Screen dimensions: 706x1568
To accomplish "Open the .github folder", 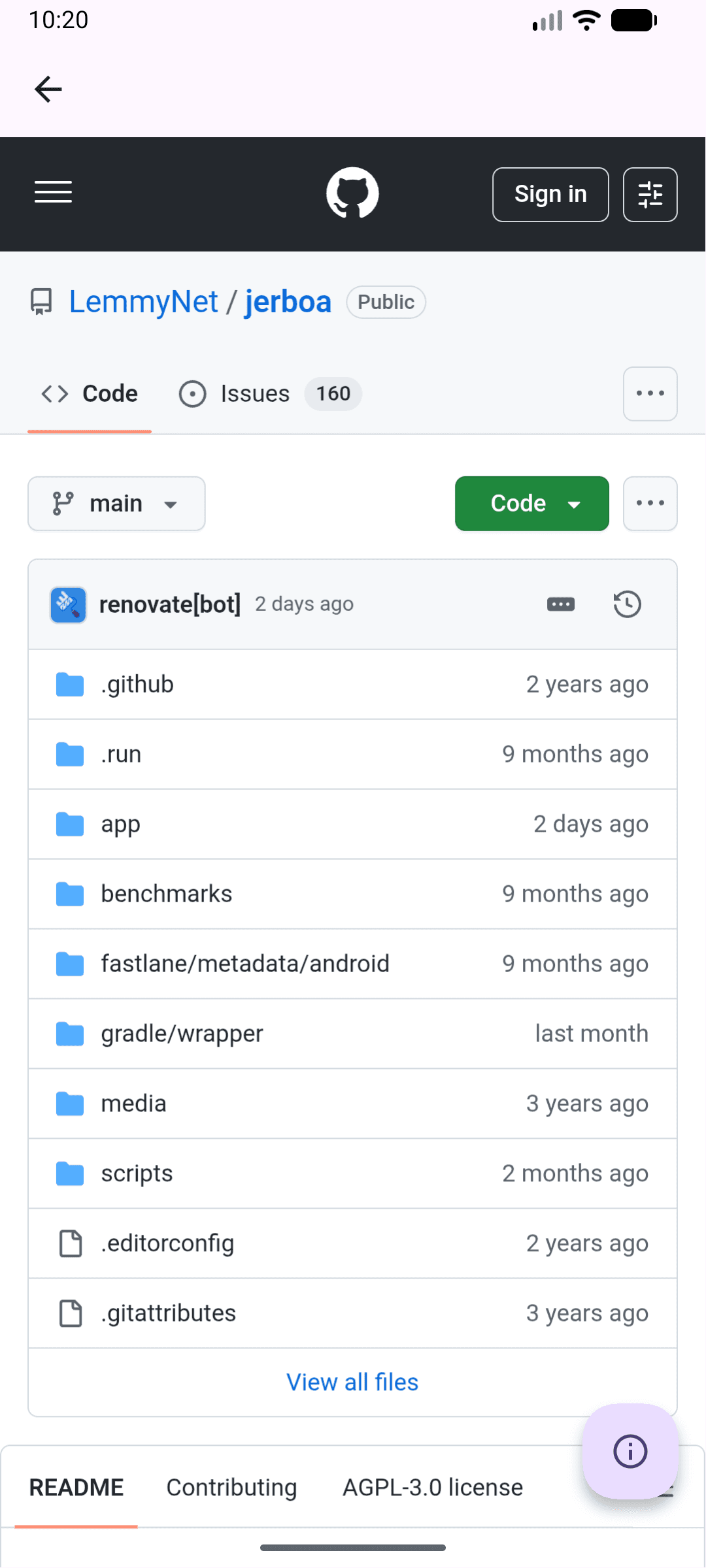I will point(137,684).
